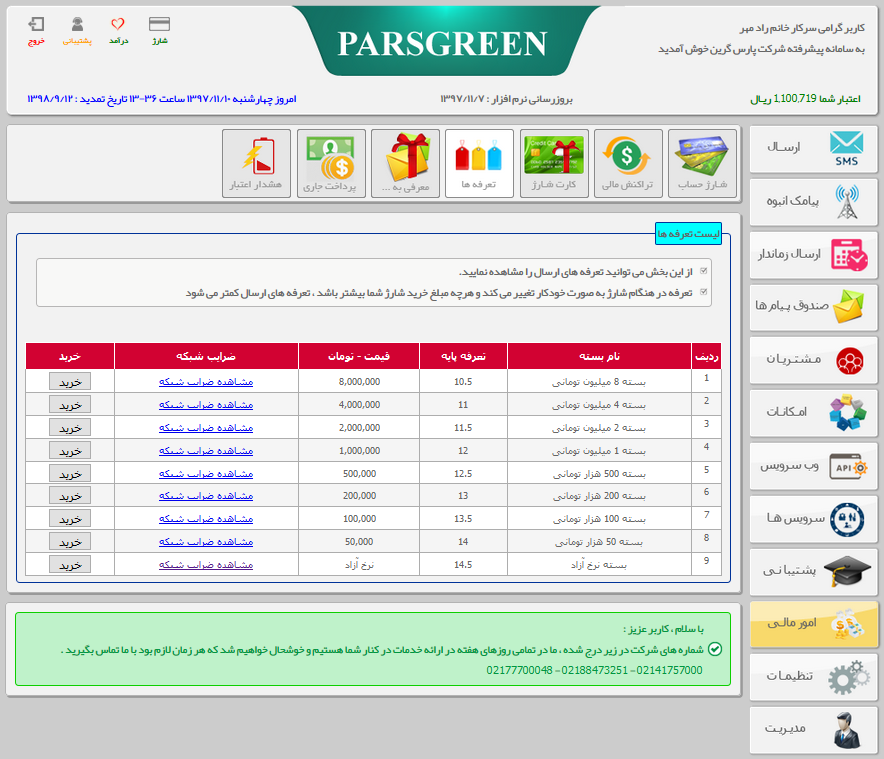Open the صندوق پیام ها inbox icon
The height and width of the screenshot is (759, 884).
click(x=814, y=307)
